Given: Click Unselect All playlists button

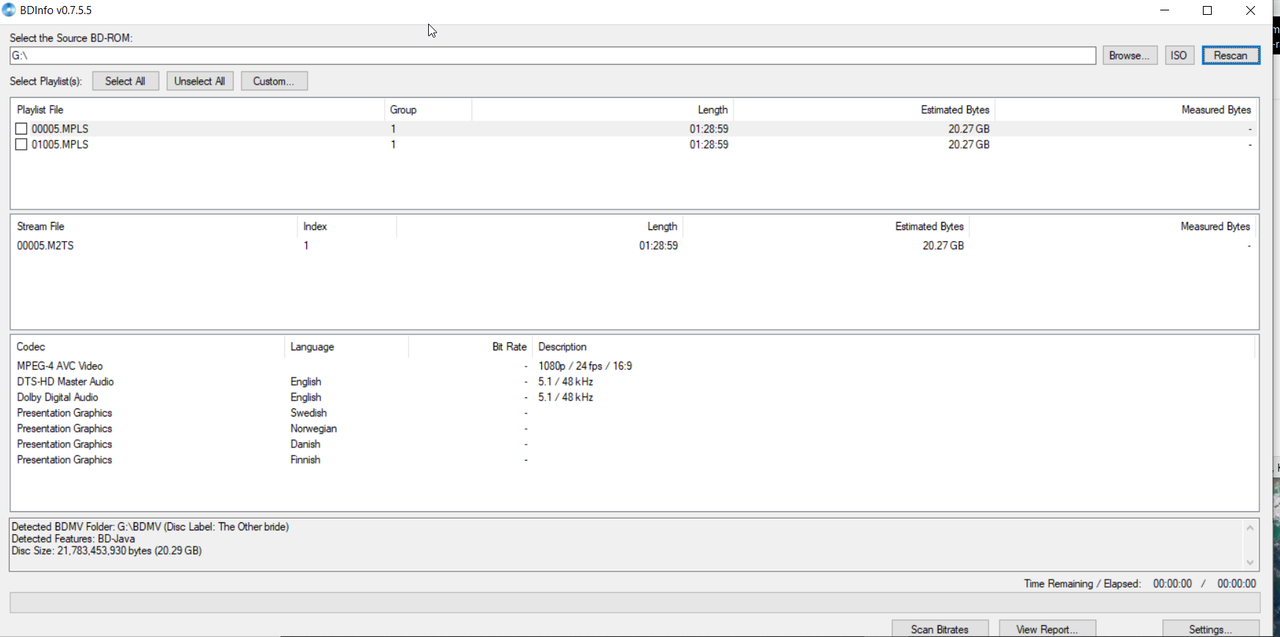Looking at the screenshot, I should click(x=199, y=81).
